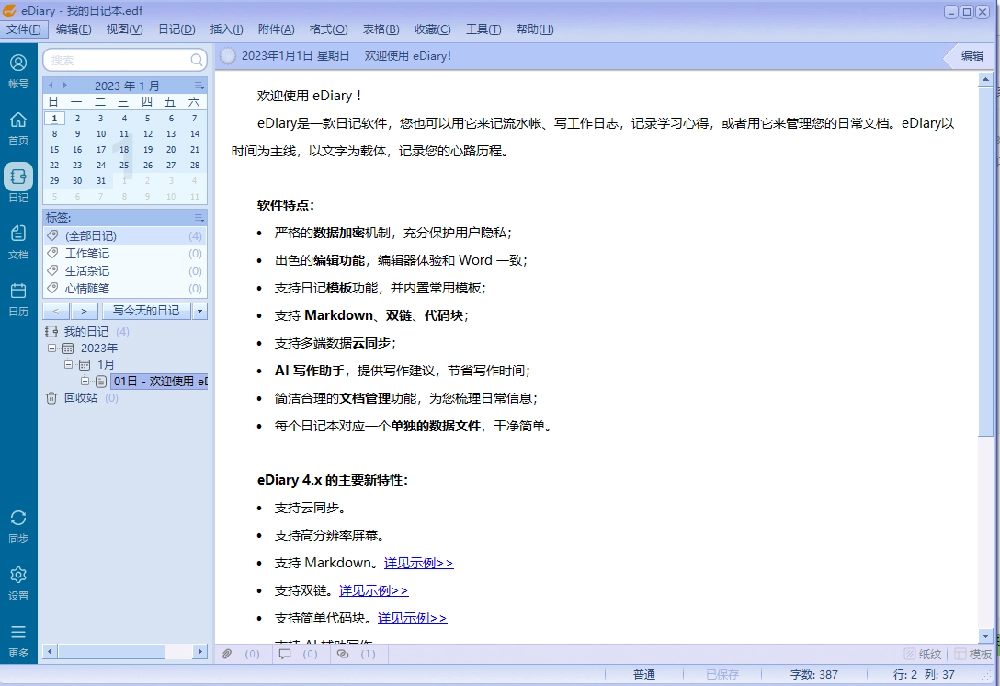Open the 更多 more sidebar menu
Image resolution: width=1000 pixels, height=686 pixels.
coord(18,640)
